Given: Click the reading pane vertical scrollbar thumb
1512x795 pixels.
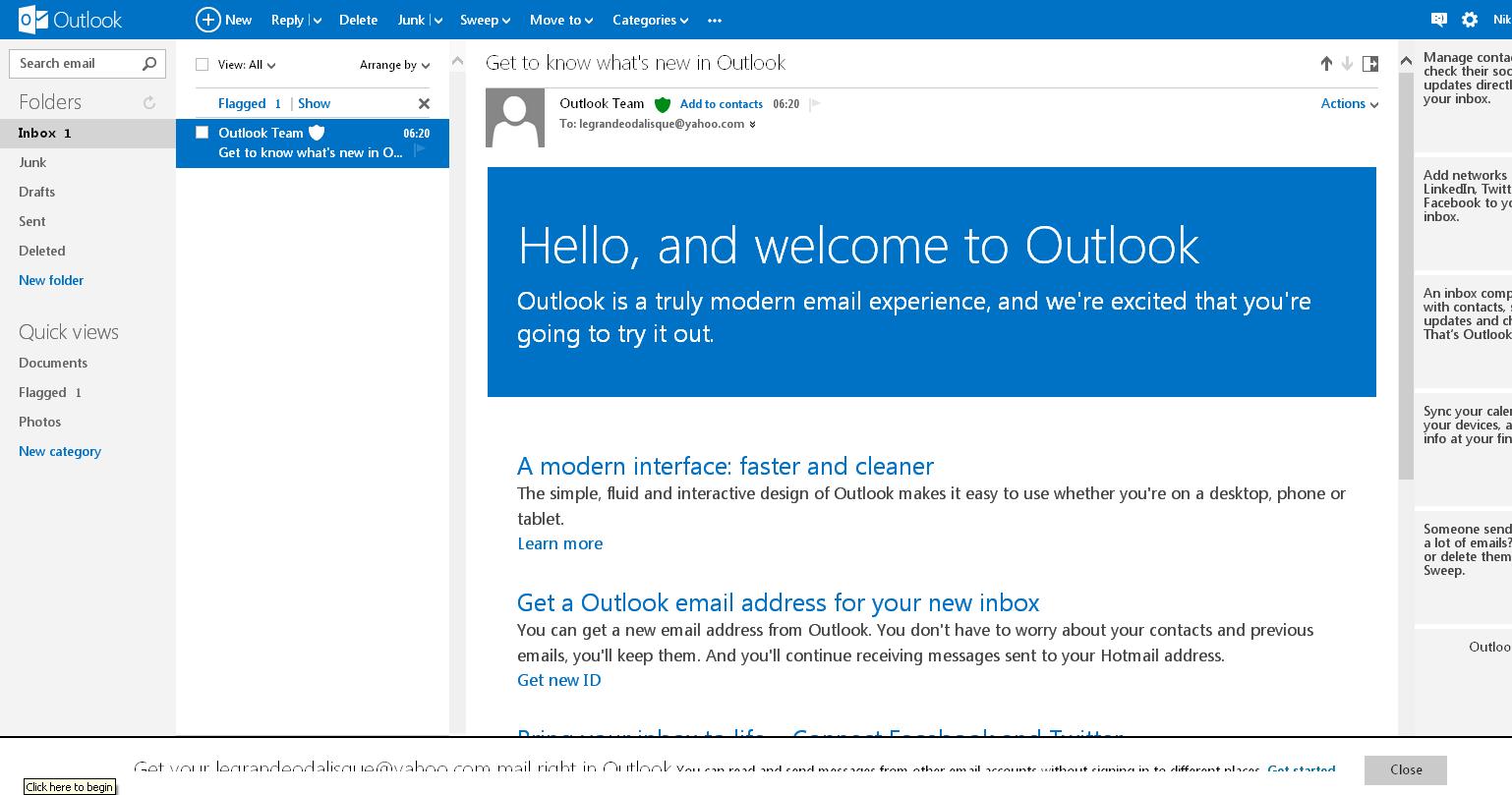Looking at the screenshot, I should pos(1406,276).
